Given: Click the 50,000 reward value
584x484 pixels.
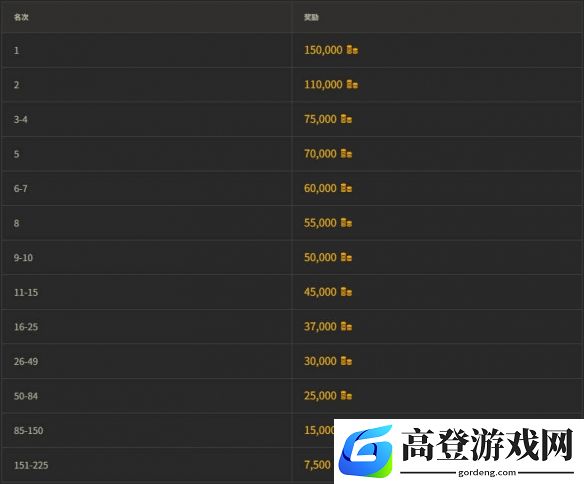Looking at the screenshot, I should click(320, 257).
